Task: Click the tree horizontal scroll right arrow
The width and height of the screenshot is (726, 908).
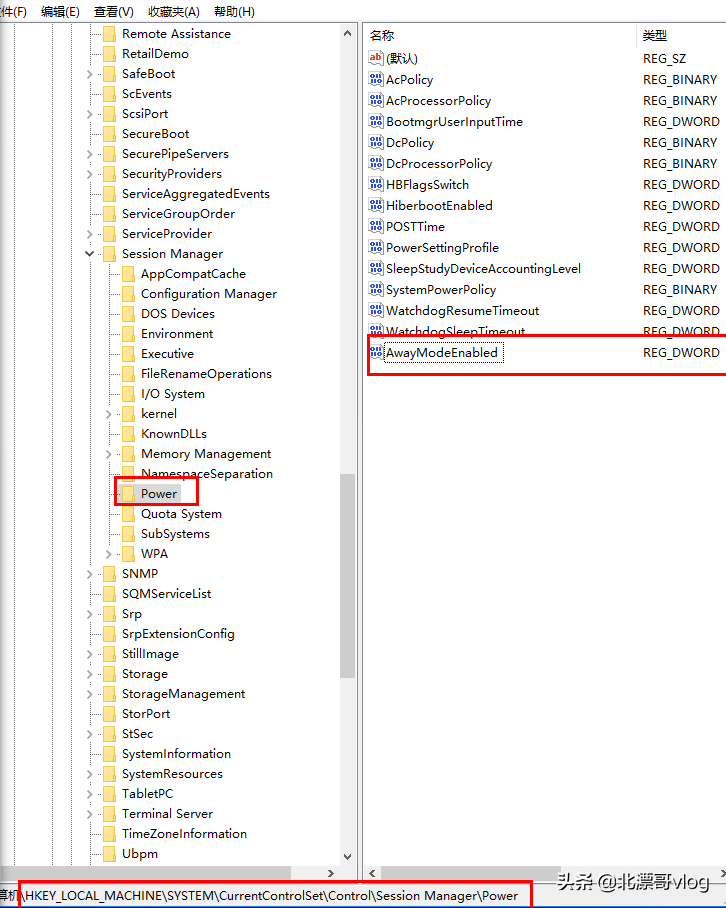Action: pyautogui.click(x=331, y=873)
